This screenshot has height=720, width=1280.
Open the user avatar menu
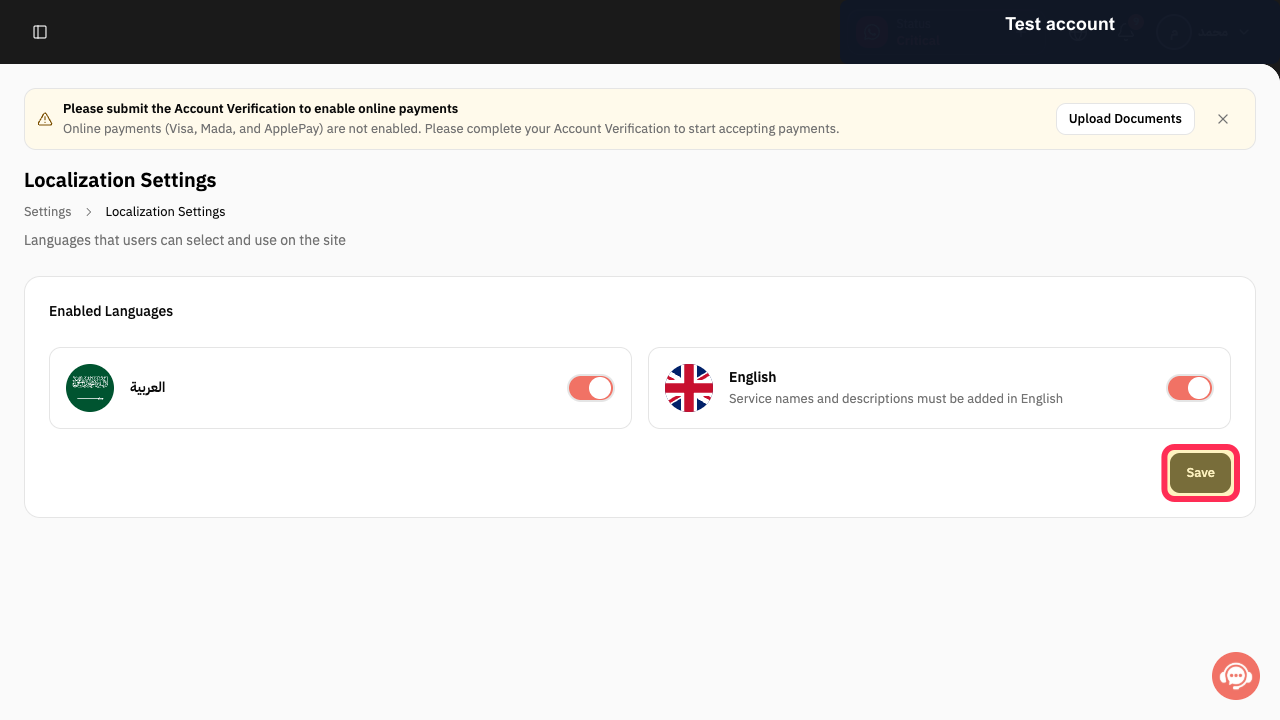pyautogui.click(x=1174, y=32)
